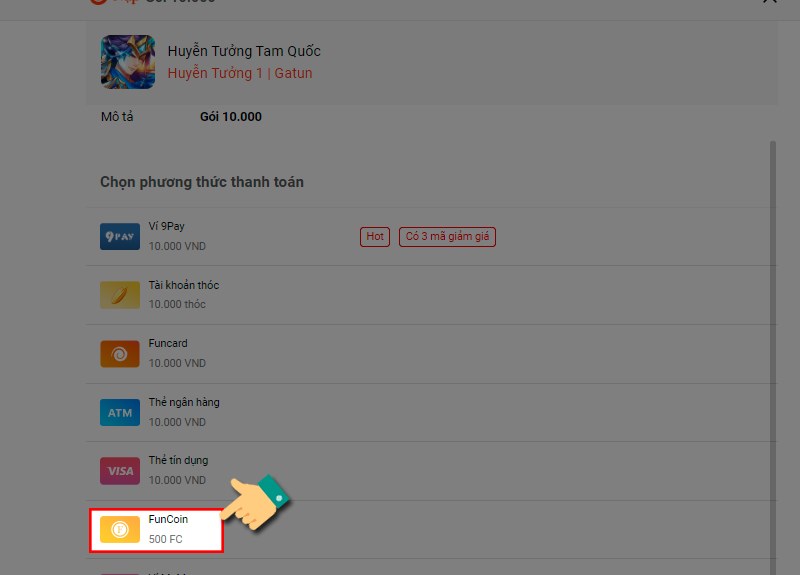Click the Huyễn Tưởng 1 | Gatun server link
The image size is (800, 575).
pyautogui.click(x=240, y=73)
